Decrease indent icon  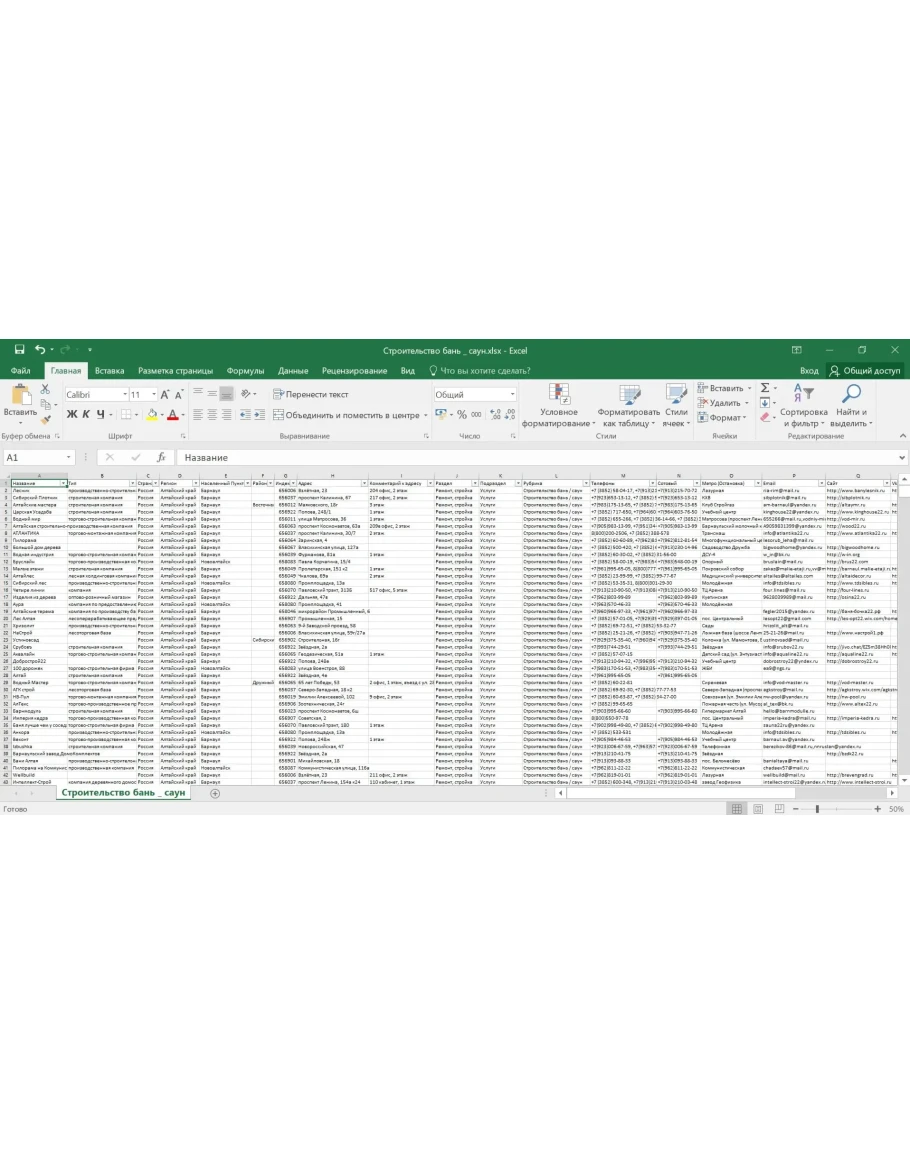click(245, 415)
